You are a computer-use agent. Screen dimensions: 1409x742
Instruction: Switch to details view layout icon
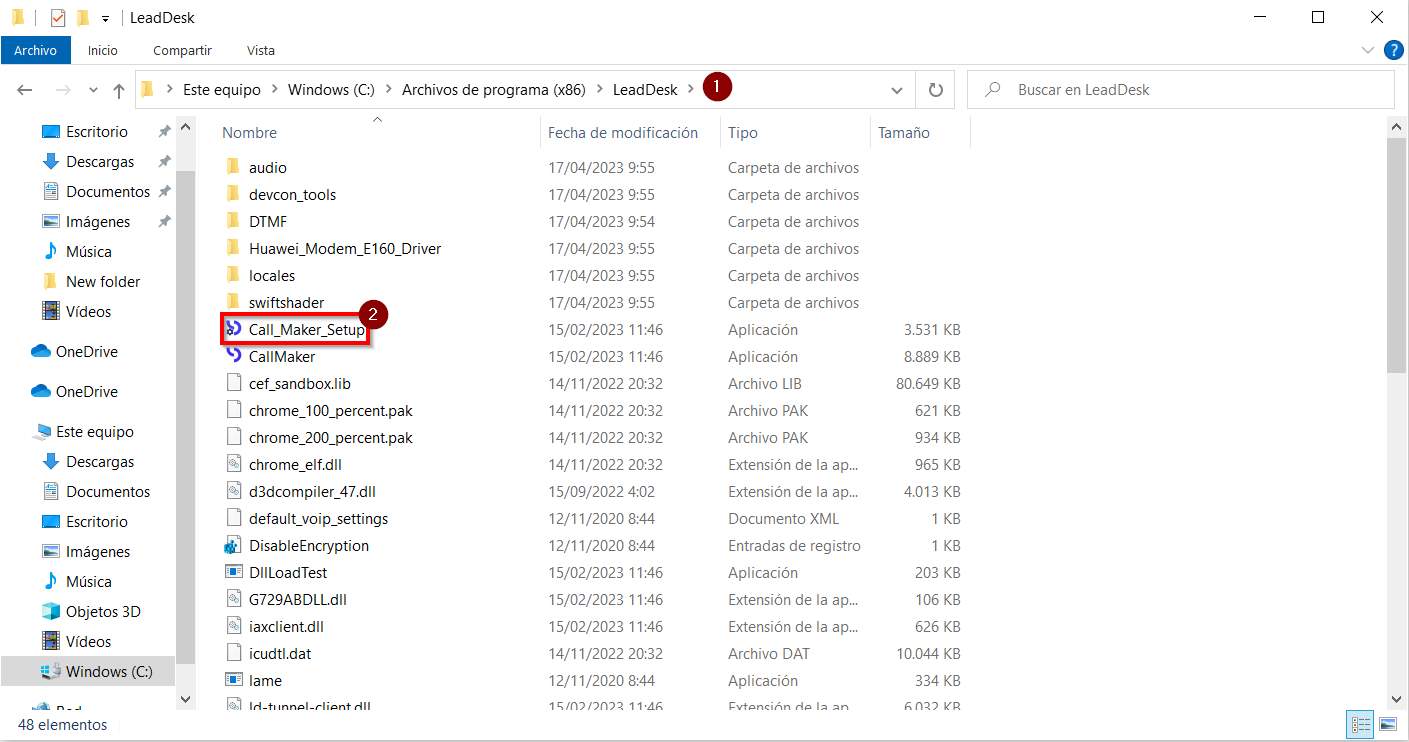point(1361,724)
